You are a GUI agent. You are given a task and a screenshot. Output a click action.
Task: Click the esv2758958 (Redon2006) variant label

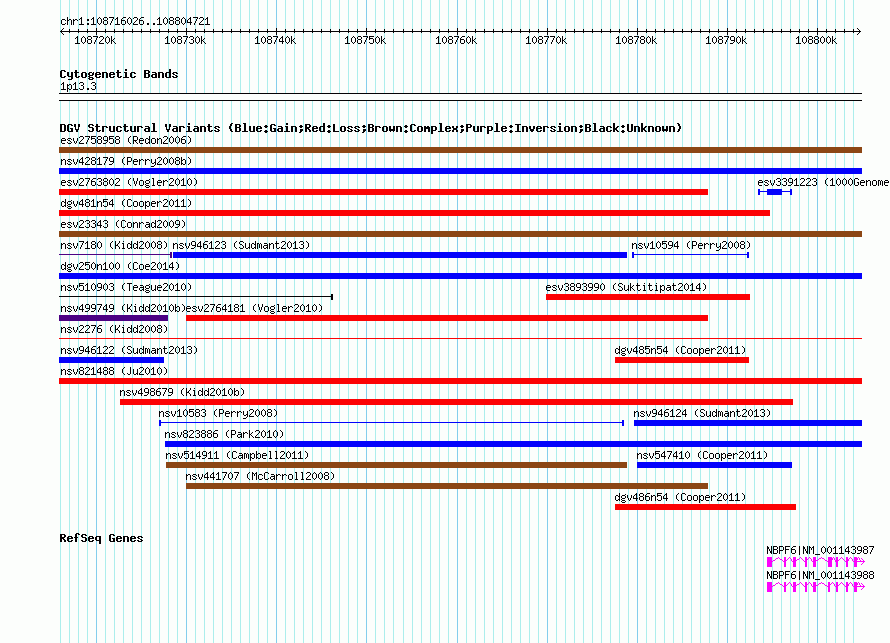(126, 140)
